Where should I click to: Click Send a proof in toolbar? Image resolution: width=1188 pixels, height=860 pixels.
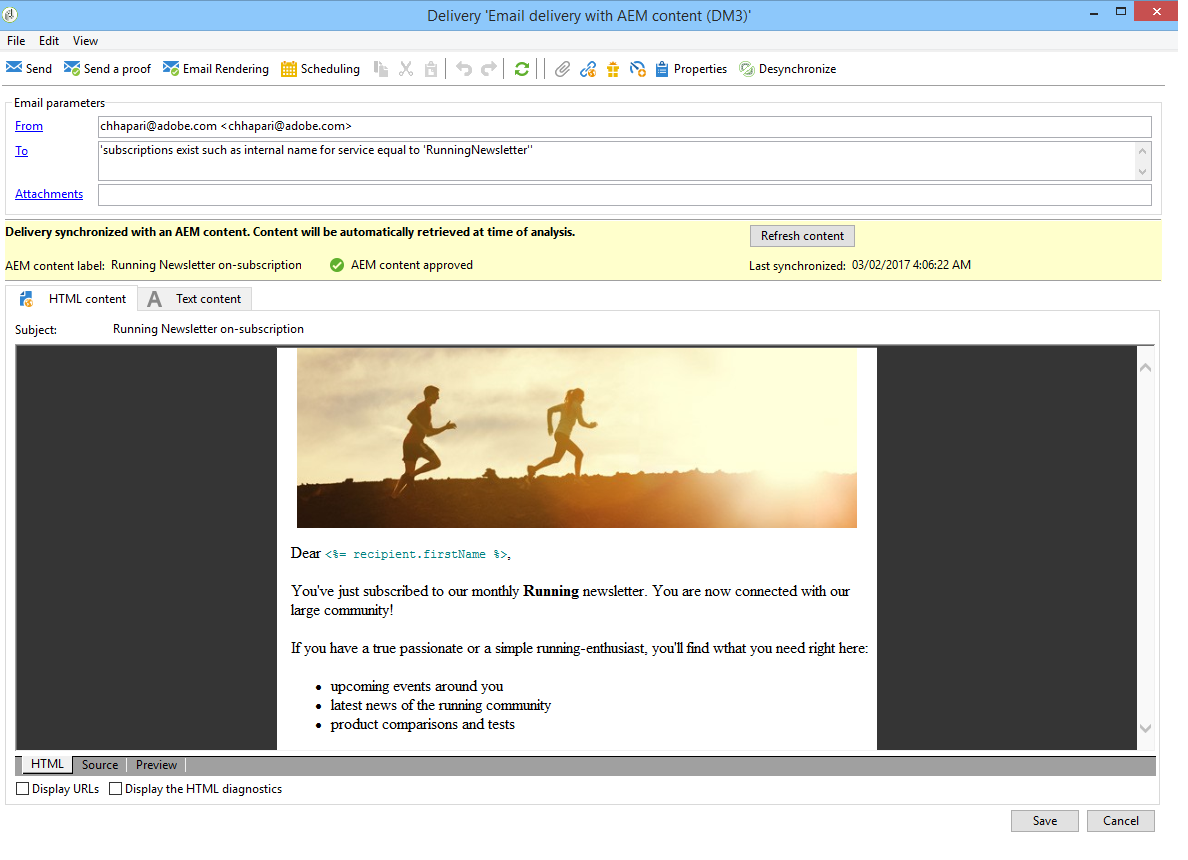(107, 69)
